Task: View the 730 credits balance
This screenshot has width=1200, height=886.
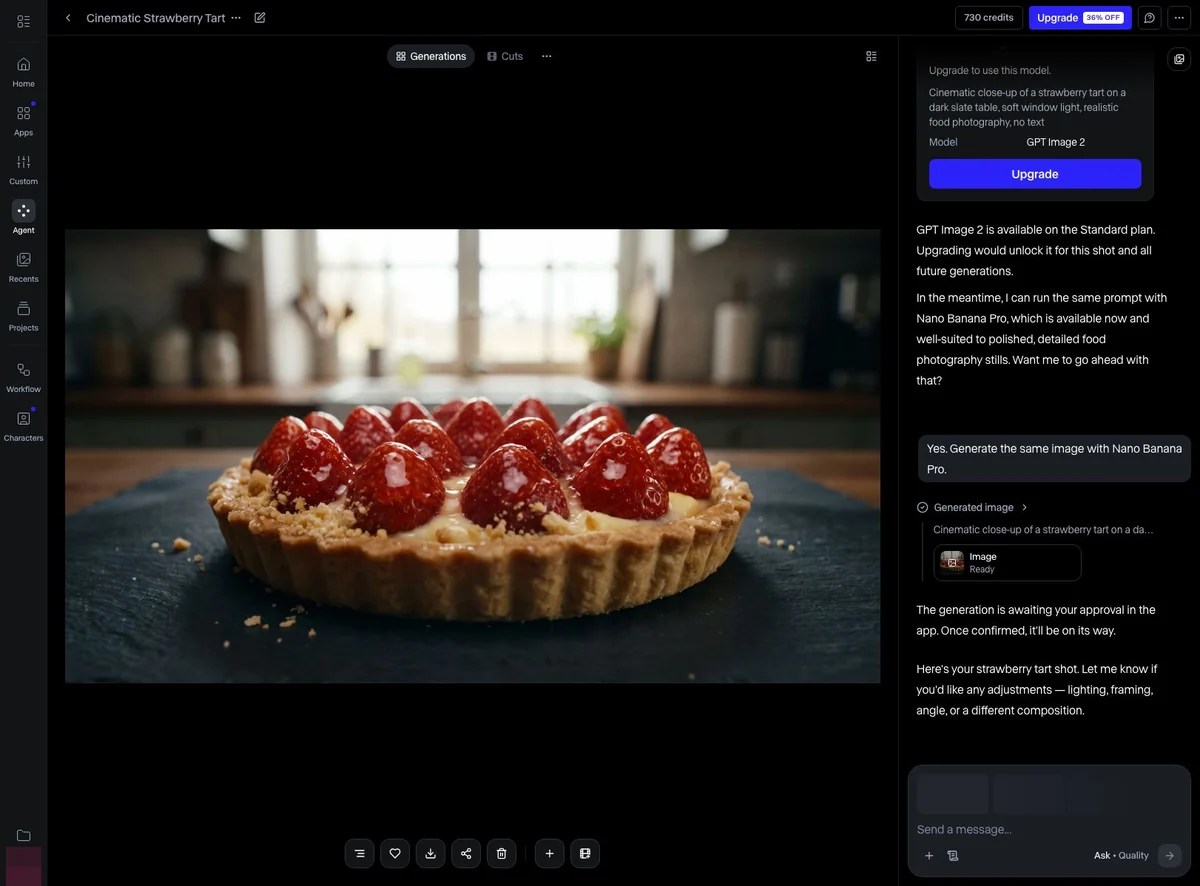Action: [x=989, y=18]
